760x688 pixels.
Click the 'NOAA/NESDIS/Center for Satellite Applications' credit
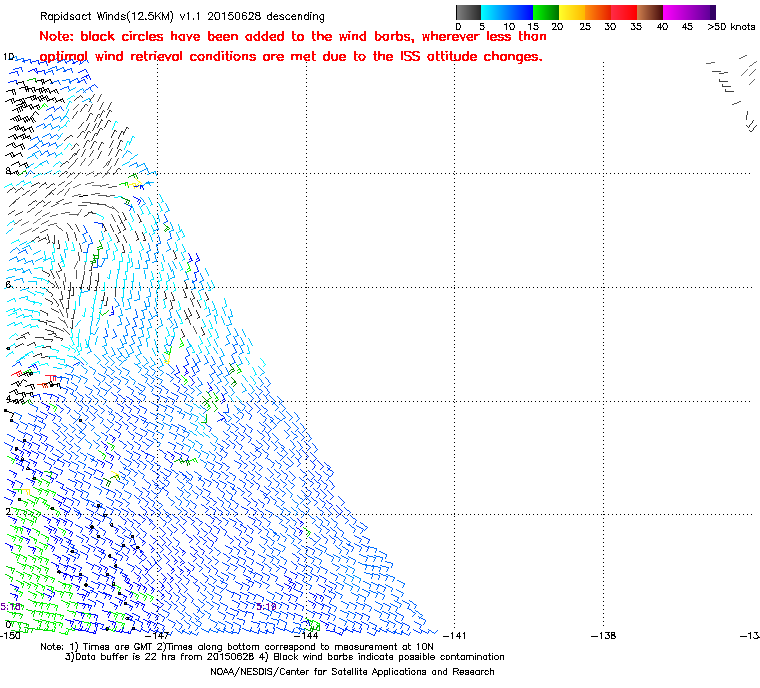click(352, 672)
